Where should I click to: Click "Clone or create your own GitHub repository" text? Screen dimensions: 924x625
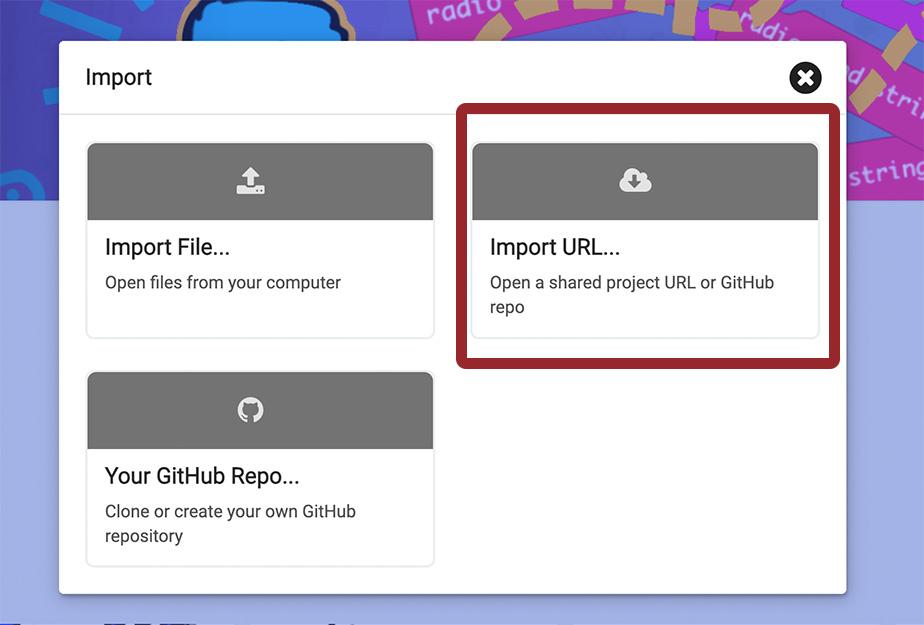pos(230,523)
